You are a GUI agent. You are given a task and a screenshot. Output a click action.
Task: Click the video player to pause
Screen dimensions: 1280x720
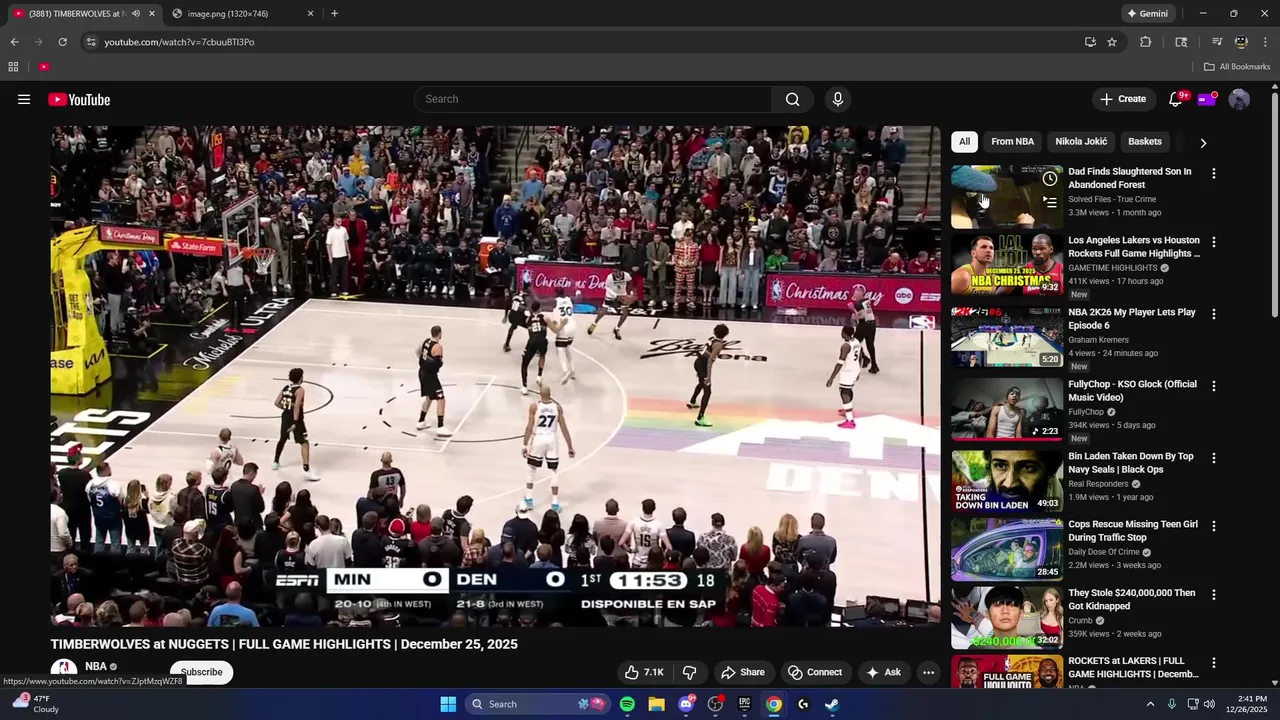495,376
